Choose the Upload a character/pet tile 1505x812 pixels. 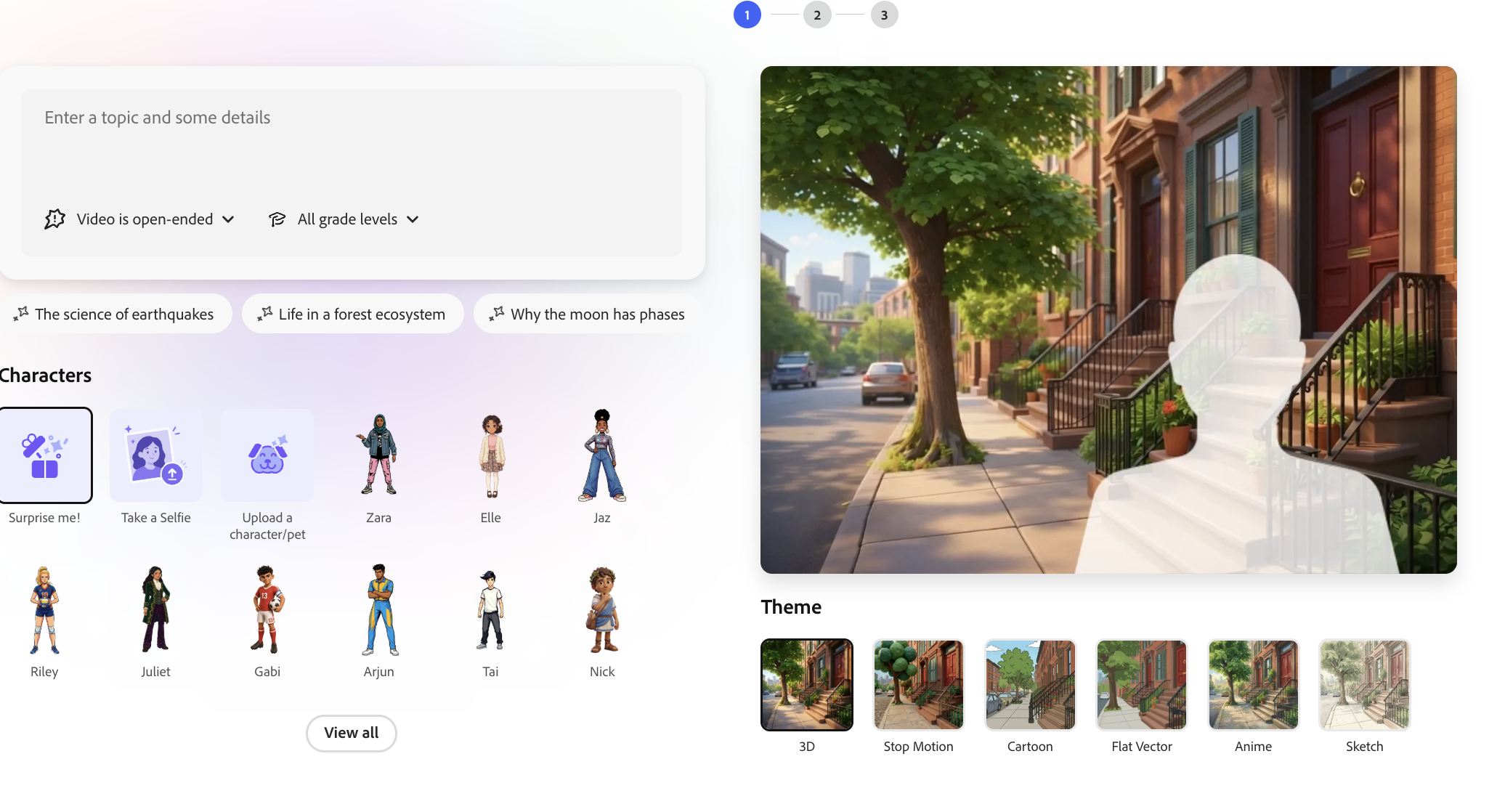[267, 455]
